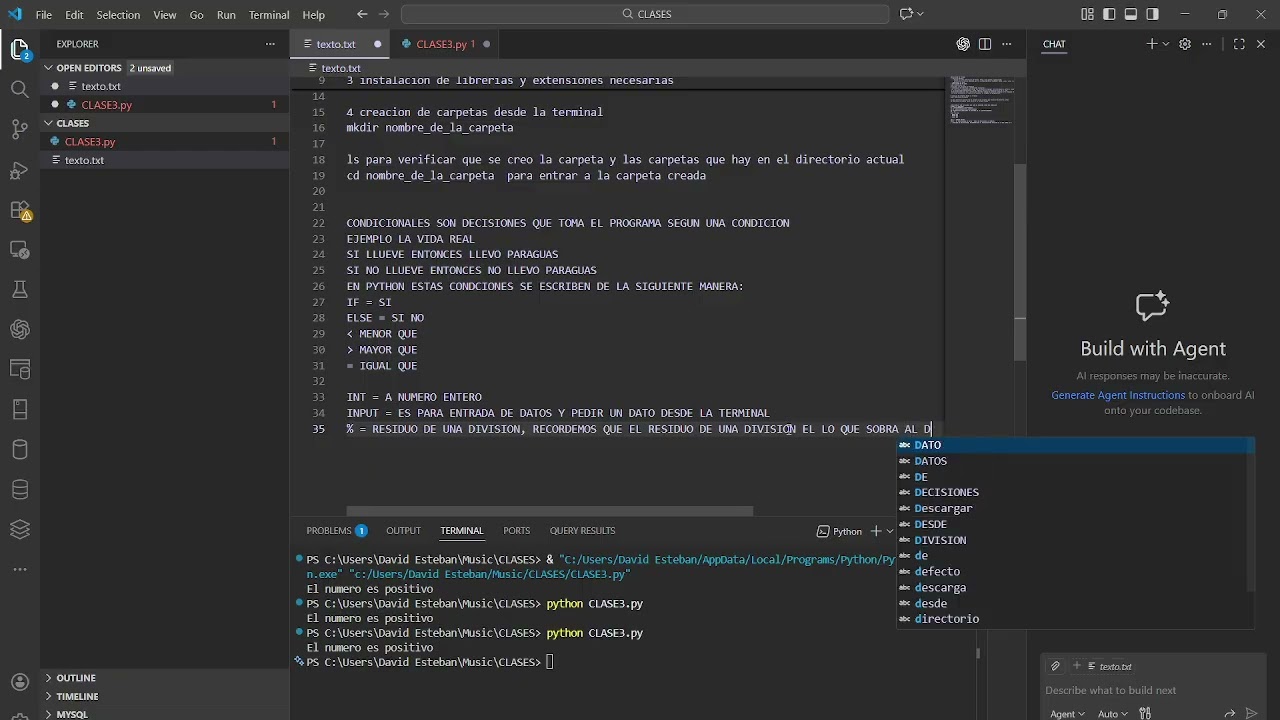Start a new chat with plus icon
This screenshot has height=720, width=1280.
pos(1151,44)
